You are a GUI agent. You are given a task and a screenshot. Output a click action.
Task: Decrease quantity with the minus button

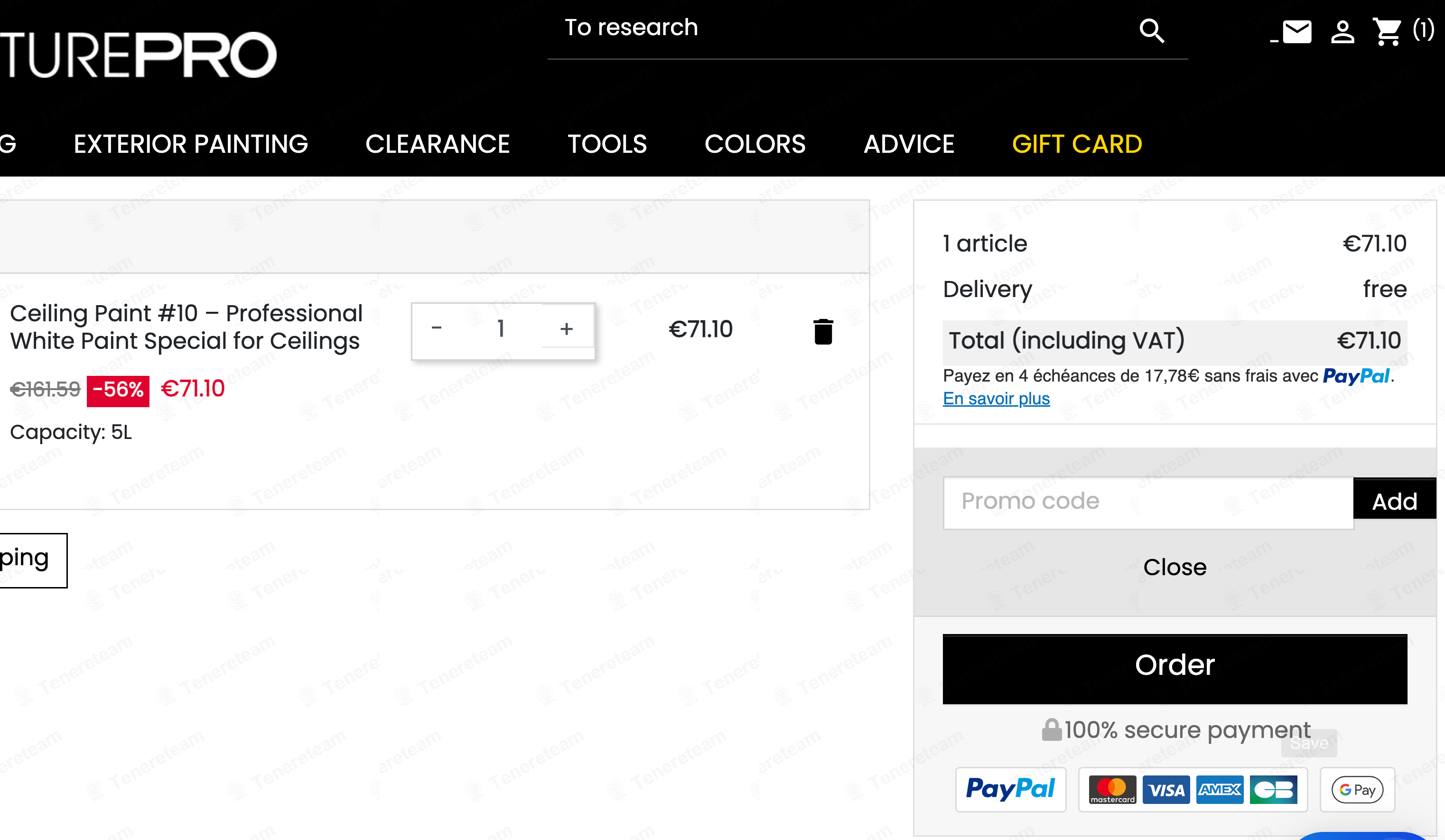click(437, 328)
